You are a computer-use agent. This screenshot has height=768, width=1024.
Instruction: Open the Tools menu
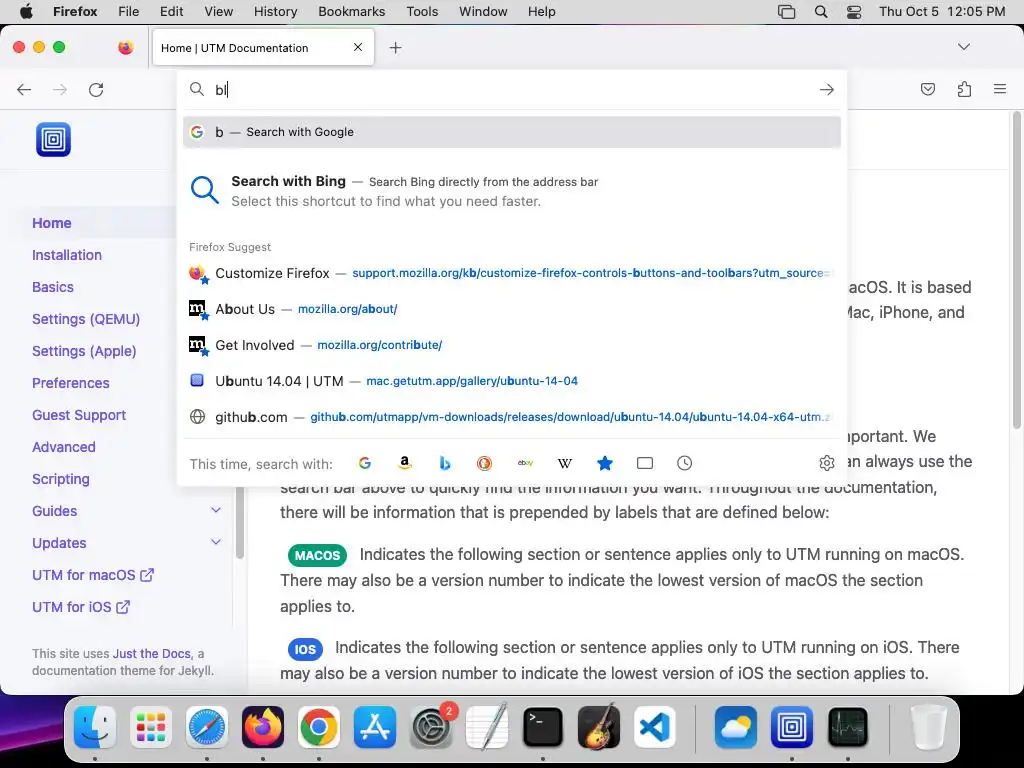(422, 11)
